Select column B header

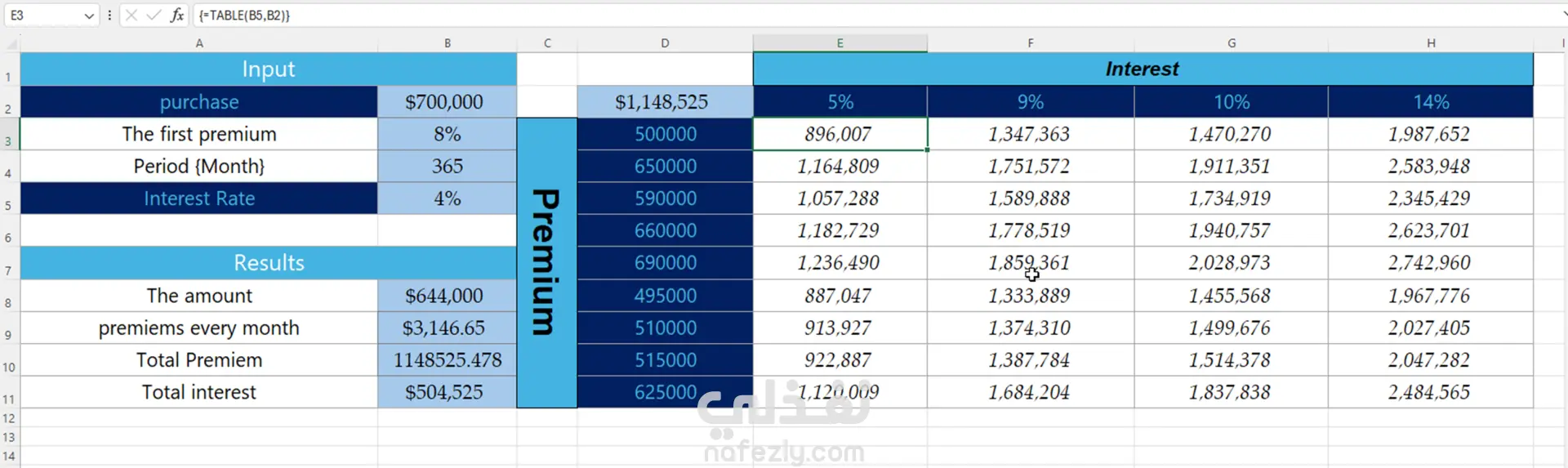pos(447,43)
